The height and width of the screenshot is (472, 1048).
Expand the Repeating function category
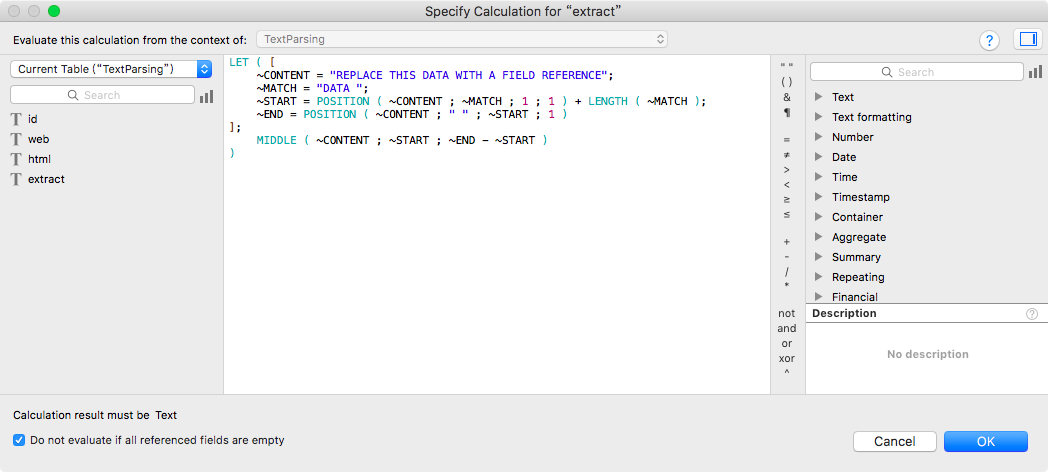(x=818, y=277)
